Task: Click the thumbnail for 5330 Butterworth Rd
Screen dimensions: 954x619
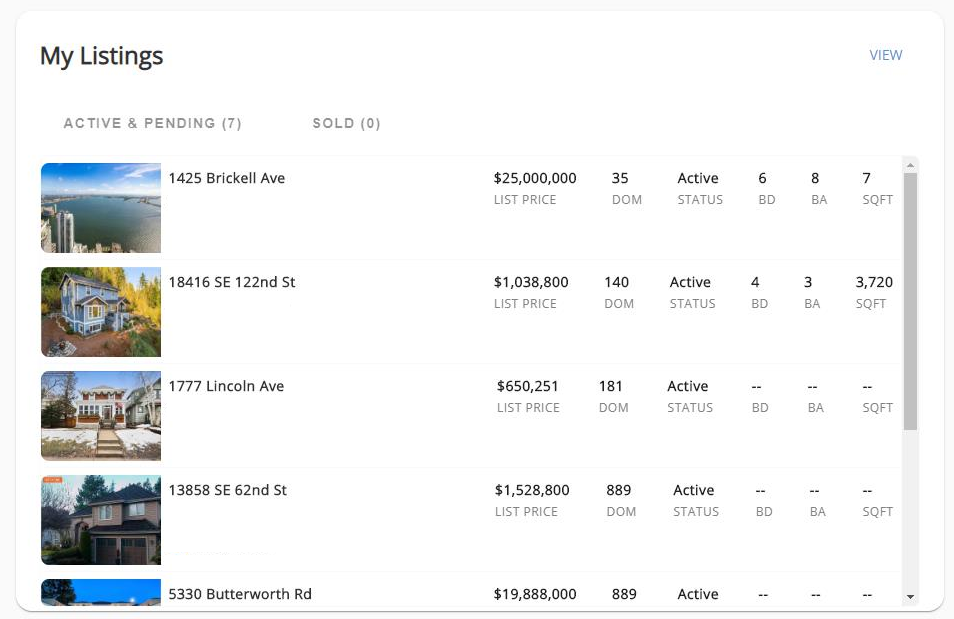Action: click(100, 594)
